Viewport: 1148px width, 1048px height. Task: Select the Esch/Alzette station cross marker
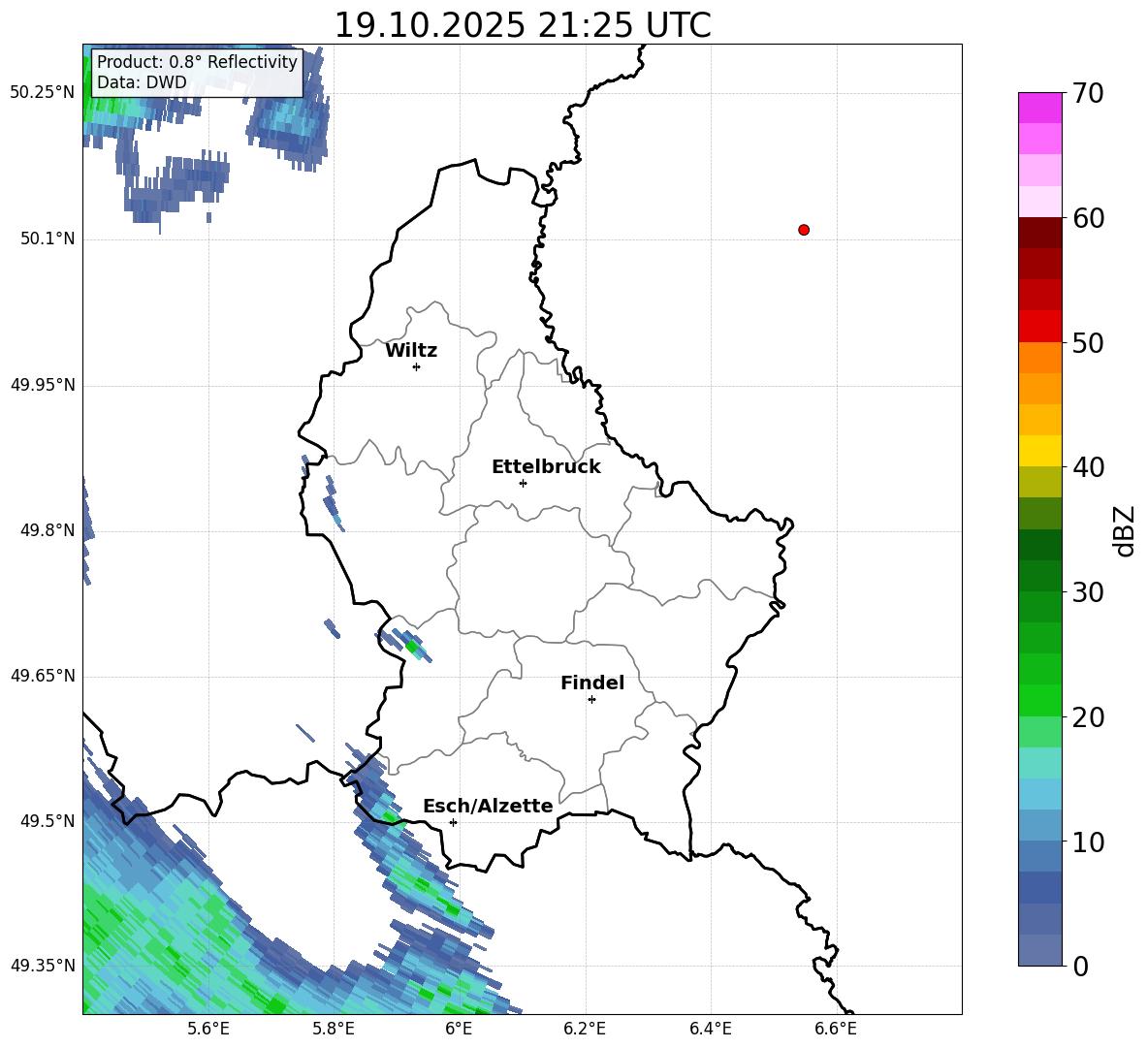(453, 822)
